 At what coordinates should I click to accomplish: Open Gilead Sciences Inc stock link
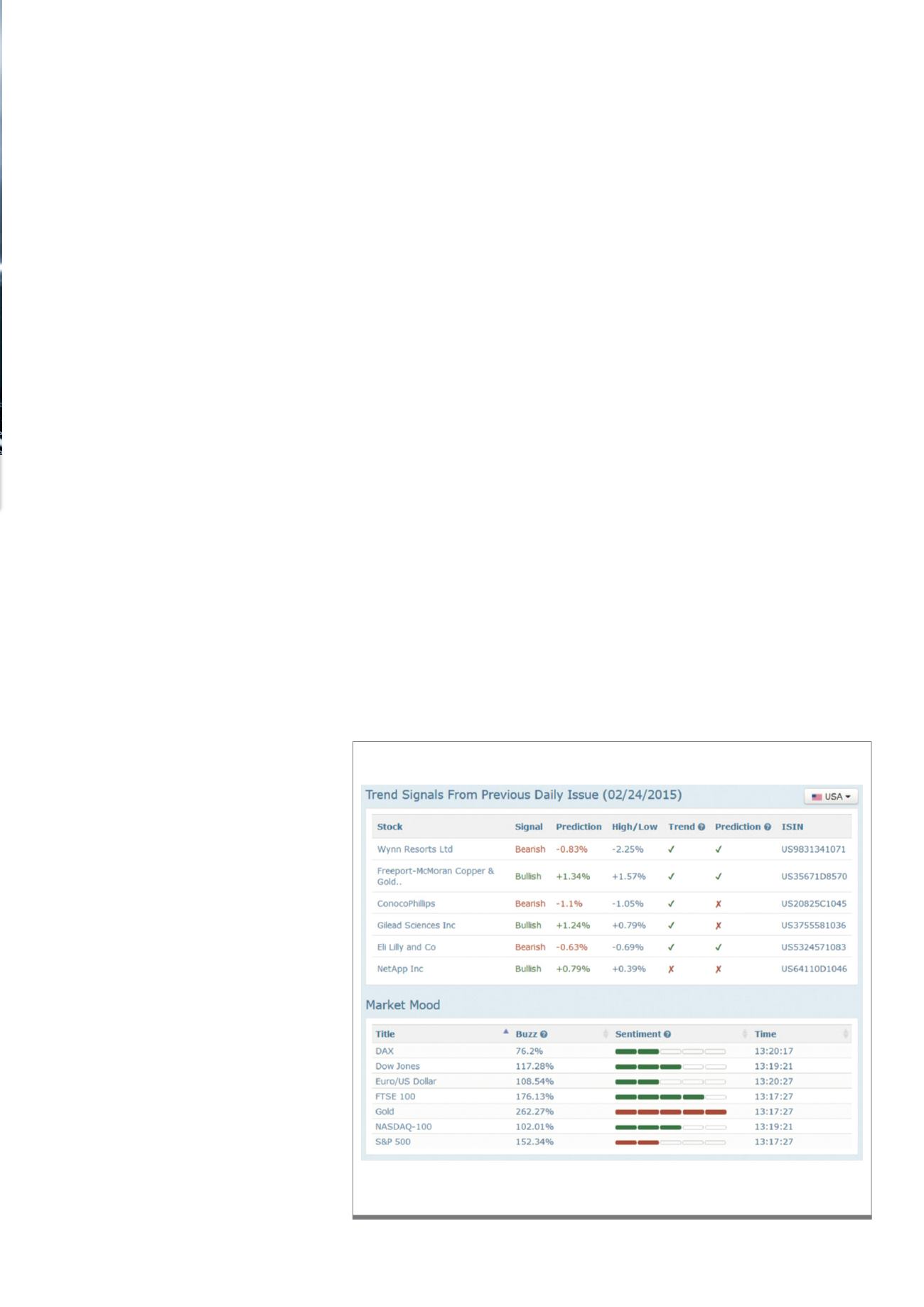416,925
